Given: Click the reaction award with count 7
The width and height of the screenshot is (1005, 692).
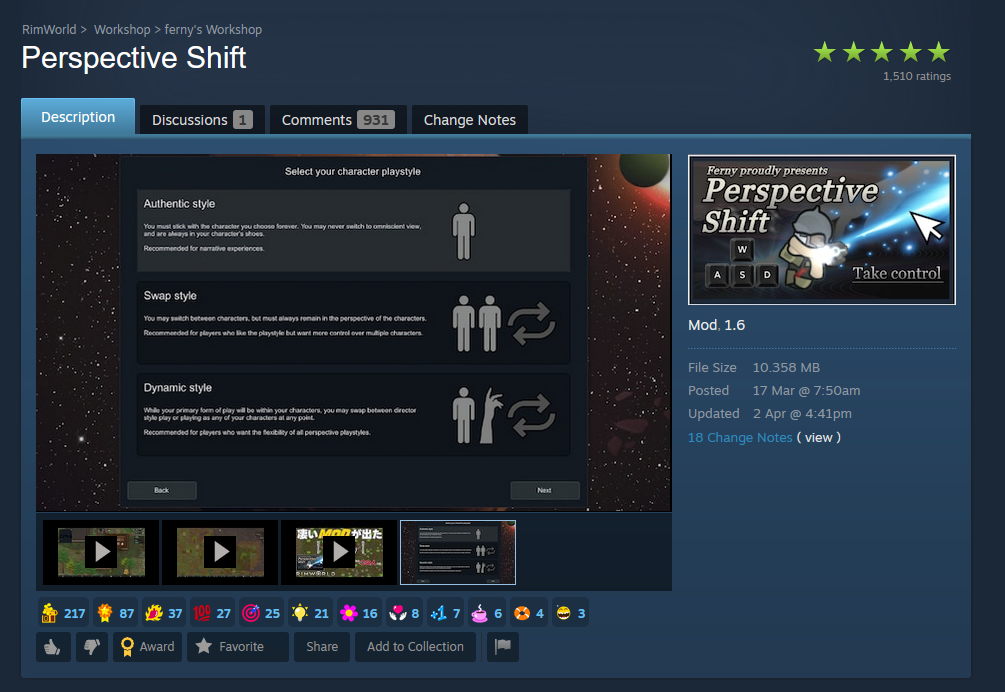Looking at the screenshot, I should (x=445, y=613).
